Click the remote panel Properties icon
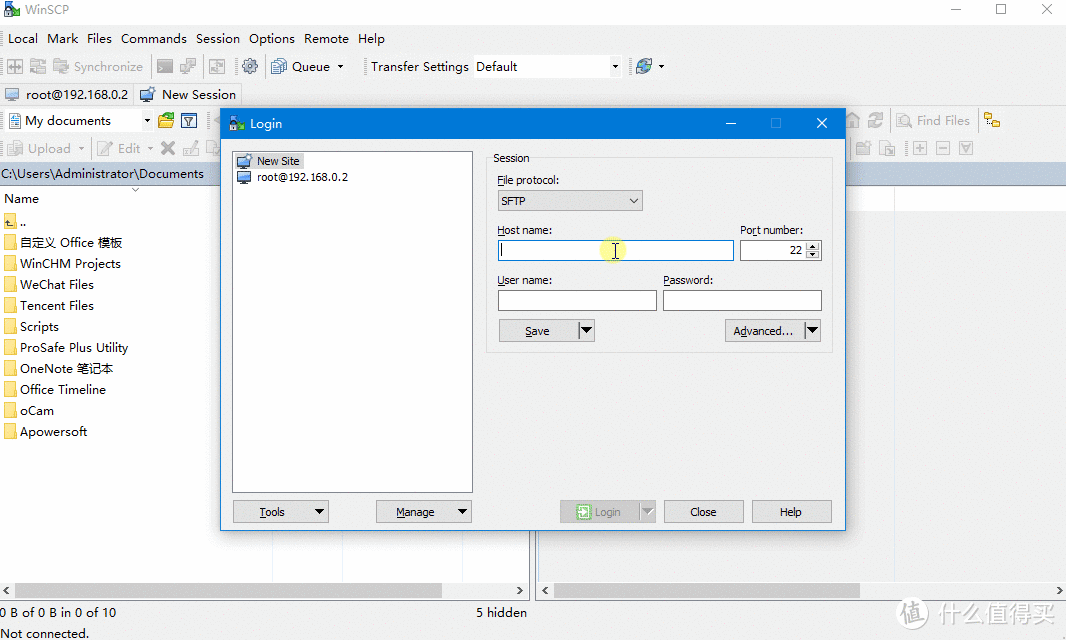This screenshot has width=1066, height=640. (887, 148)
